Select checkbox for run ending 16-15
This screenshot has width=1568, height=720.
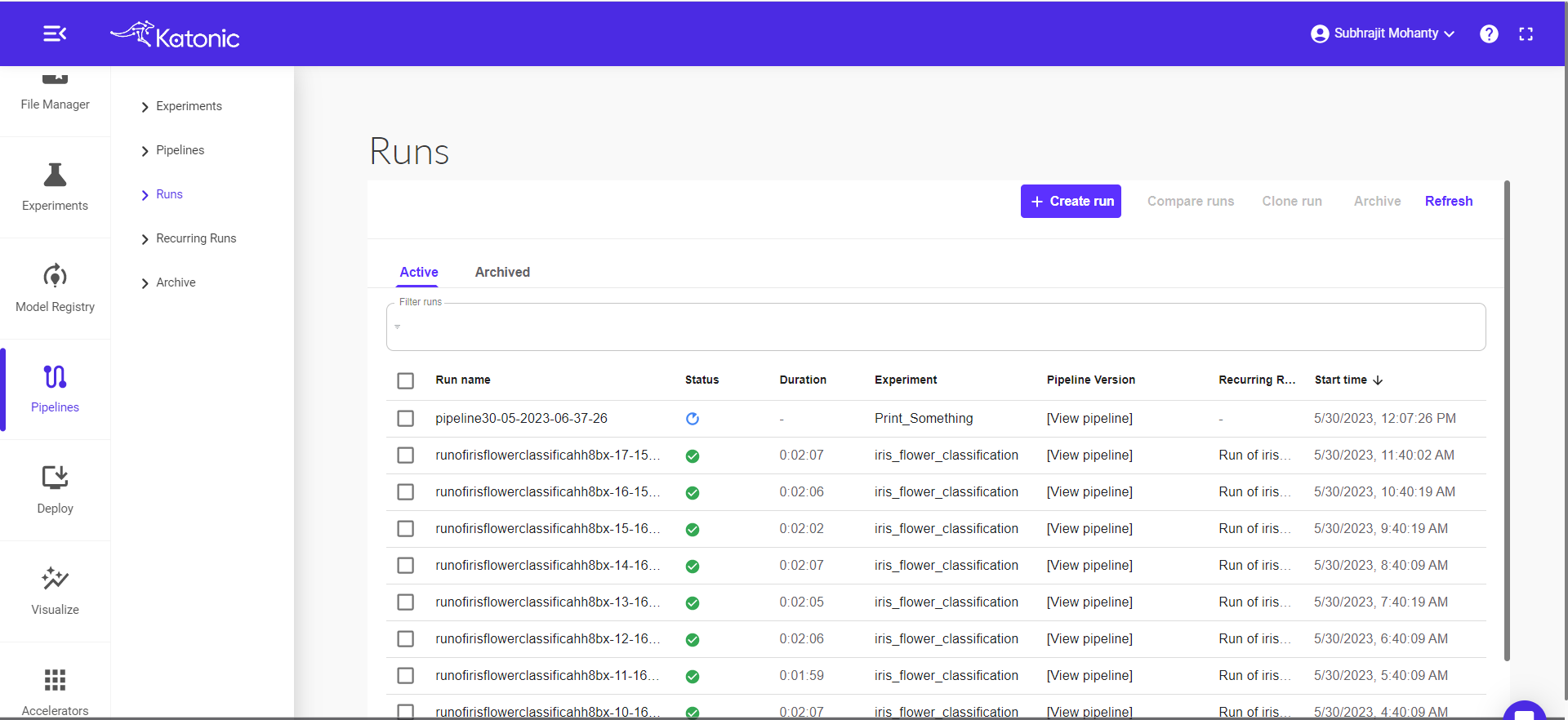[x=405, y=491]
